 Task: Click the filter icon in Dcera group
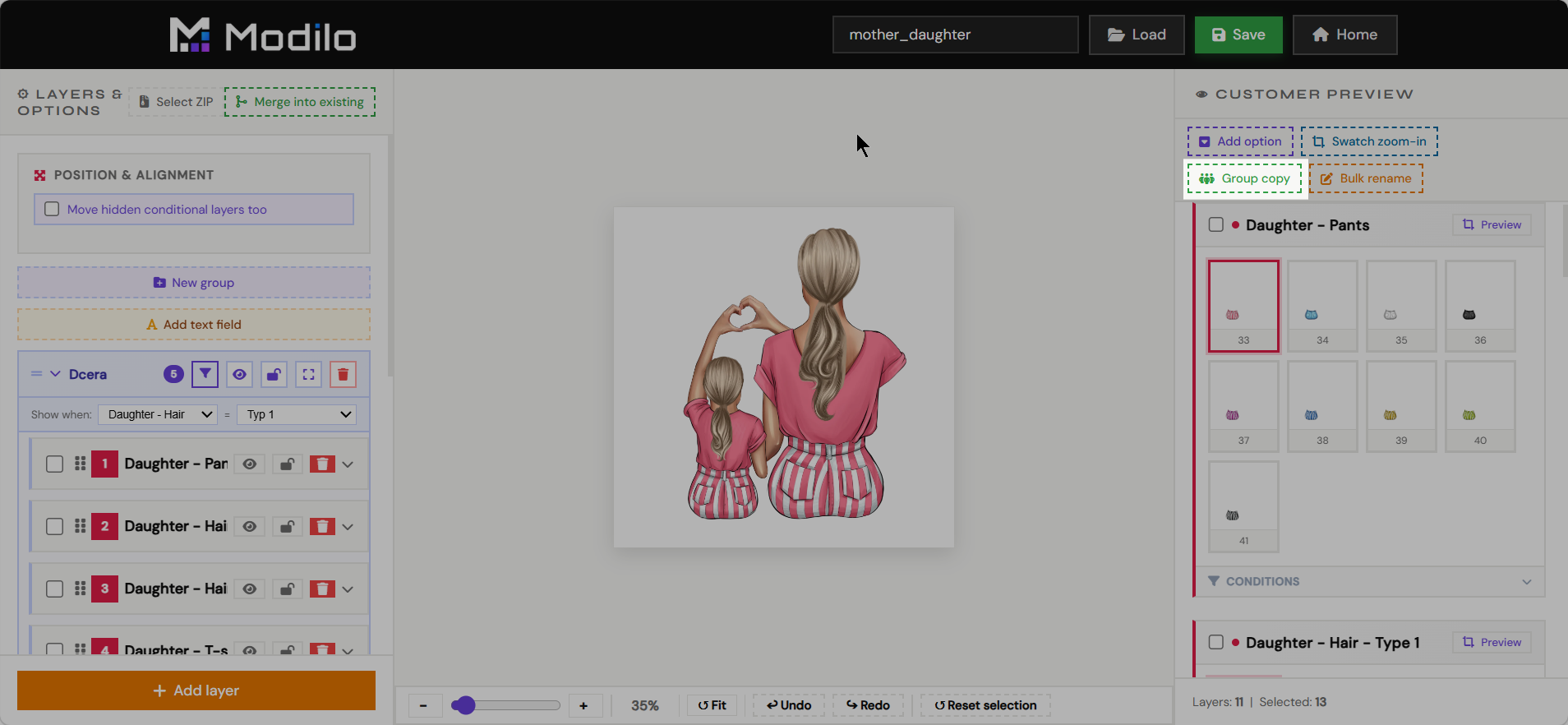click(x=205, y=374)
